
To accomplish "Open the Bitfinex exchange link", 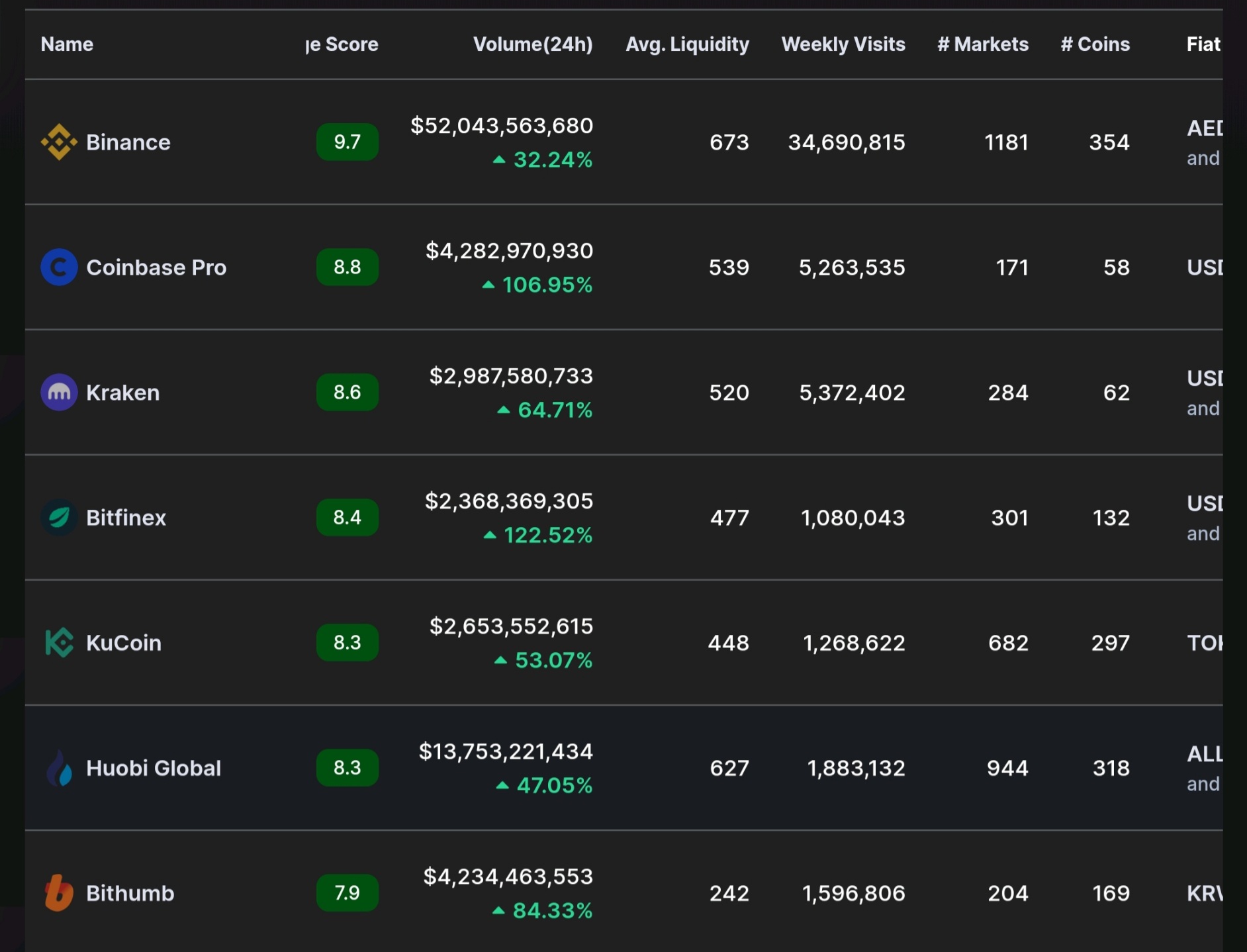I will [x=126, y=518].
